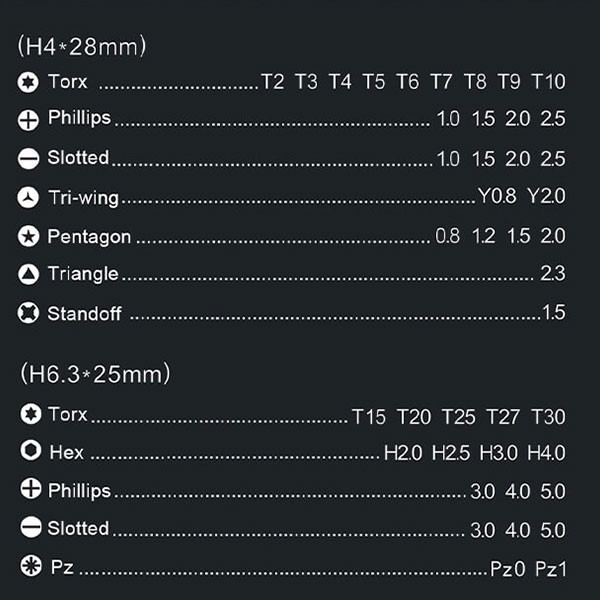This screenshot has width=600, height=600.
Task: Click the Slotted icon in the H4*28mm section
Action: click(29, 159)
